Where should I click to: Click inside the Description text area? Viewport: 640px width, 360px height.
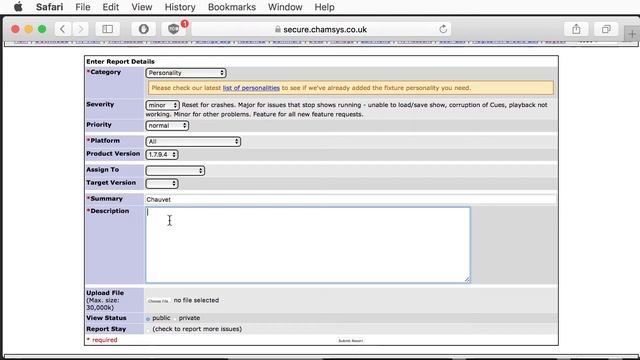coord(308,245)
